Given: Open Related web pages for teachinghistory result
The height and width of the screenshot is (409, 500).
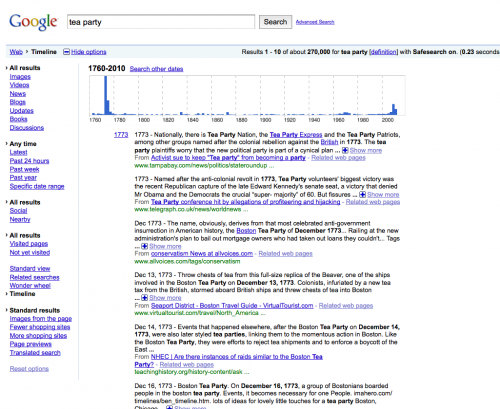Looking at the screenshot, I should [x=186, y=365].
